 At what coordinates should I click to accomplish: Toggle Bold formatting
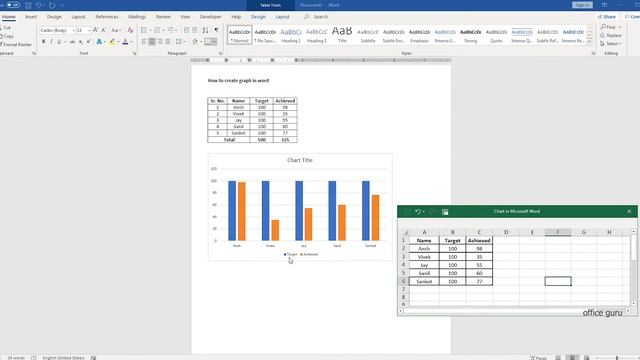[44, 42]
